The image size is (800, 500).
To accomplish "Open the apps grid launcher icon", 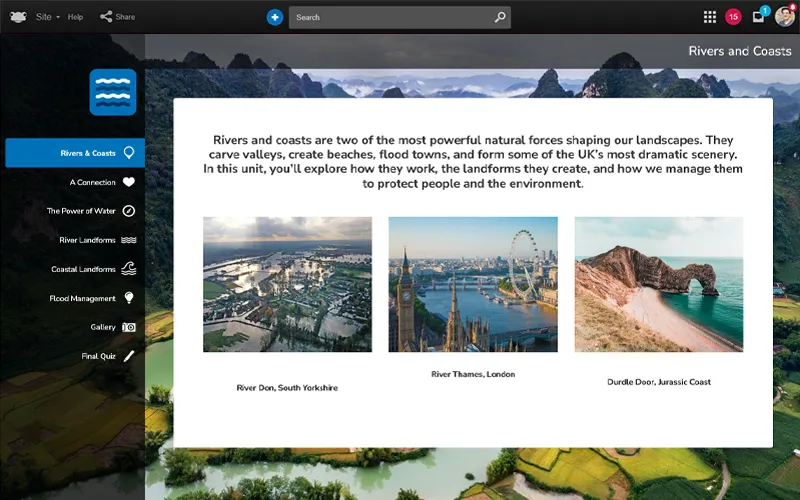I will pyautogui.click(x=710, y=17).
